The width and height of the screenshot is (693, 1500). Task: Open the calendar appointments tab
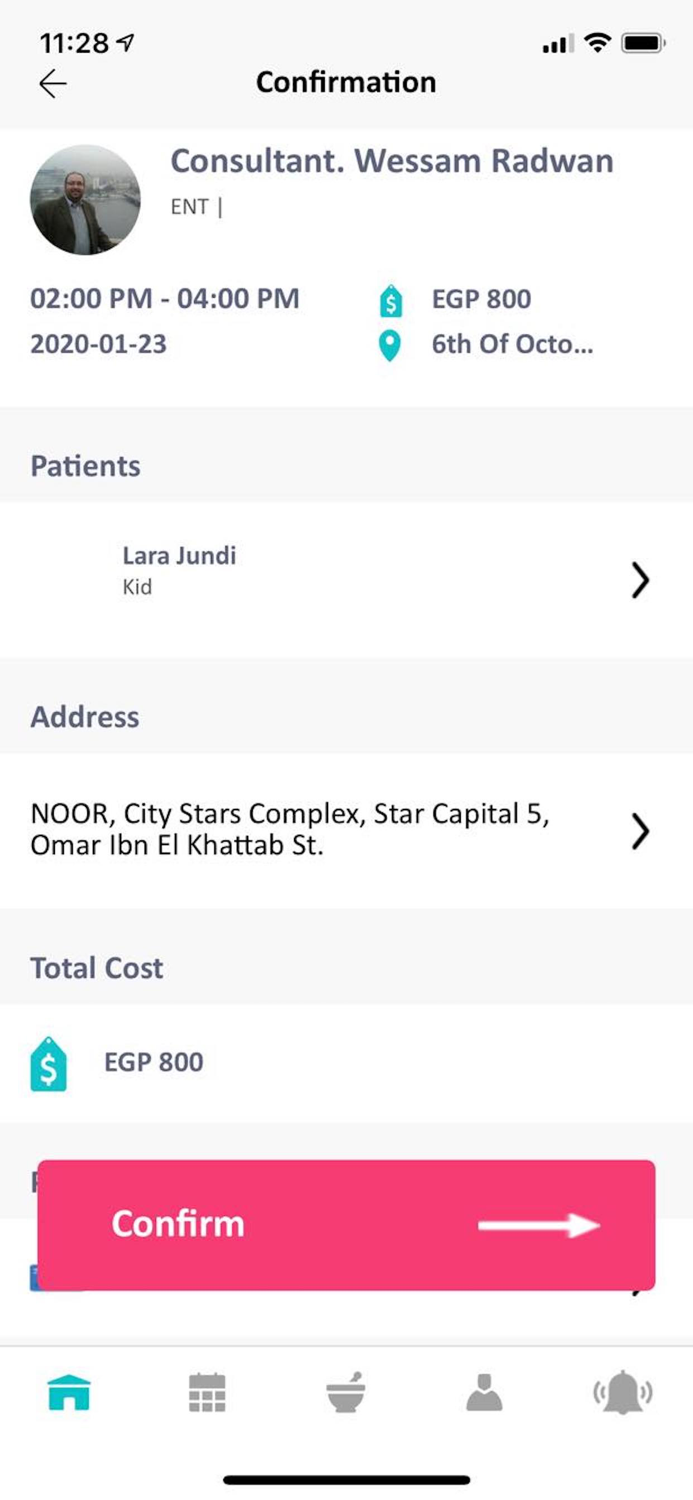point(208,1392)
